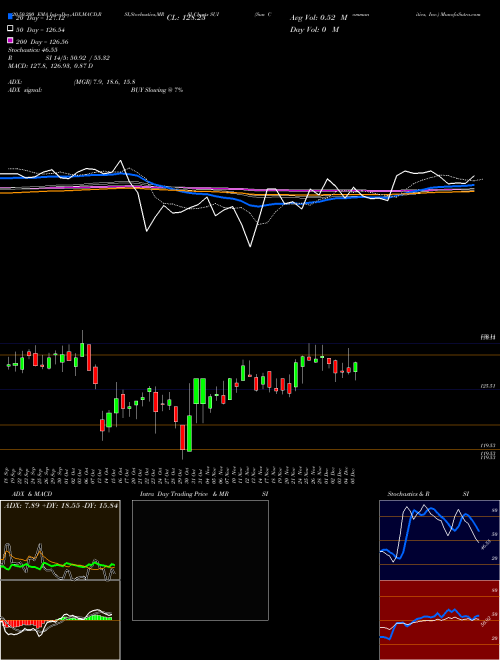
Task: Click the 123.51 price level label
Action: 488,386
